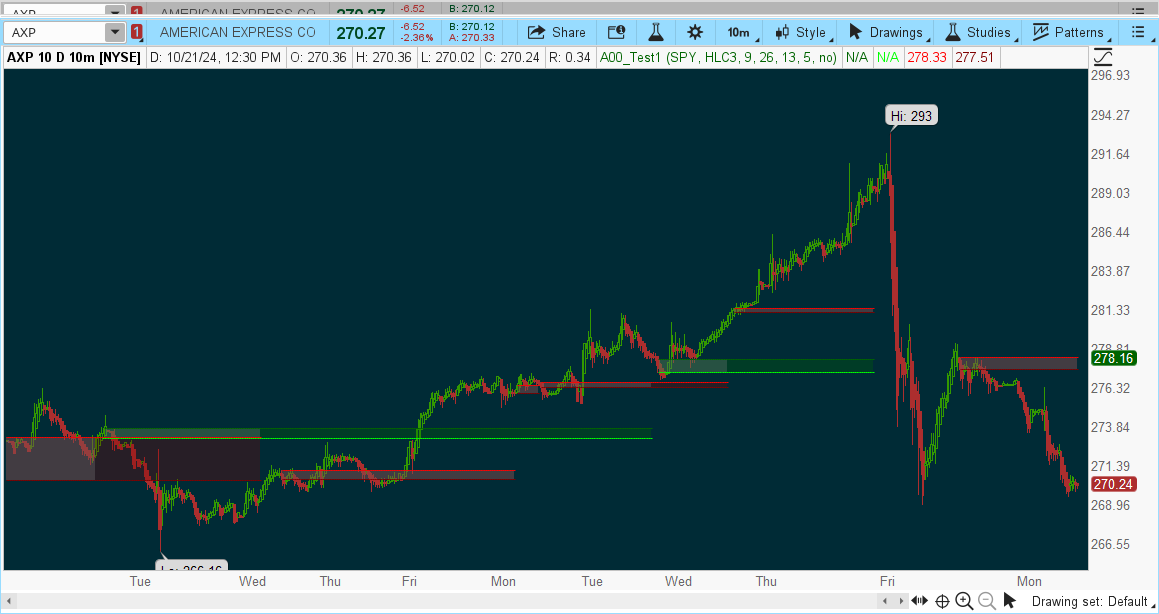Click the green 278.16 price axis tag
Image resolution: width=1159 pixels, height=614 pixels.
coord(1113,358)
